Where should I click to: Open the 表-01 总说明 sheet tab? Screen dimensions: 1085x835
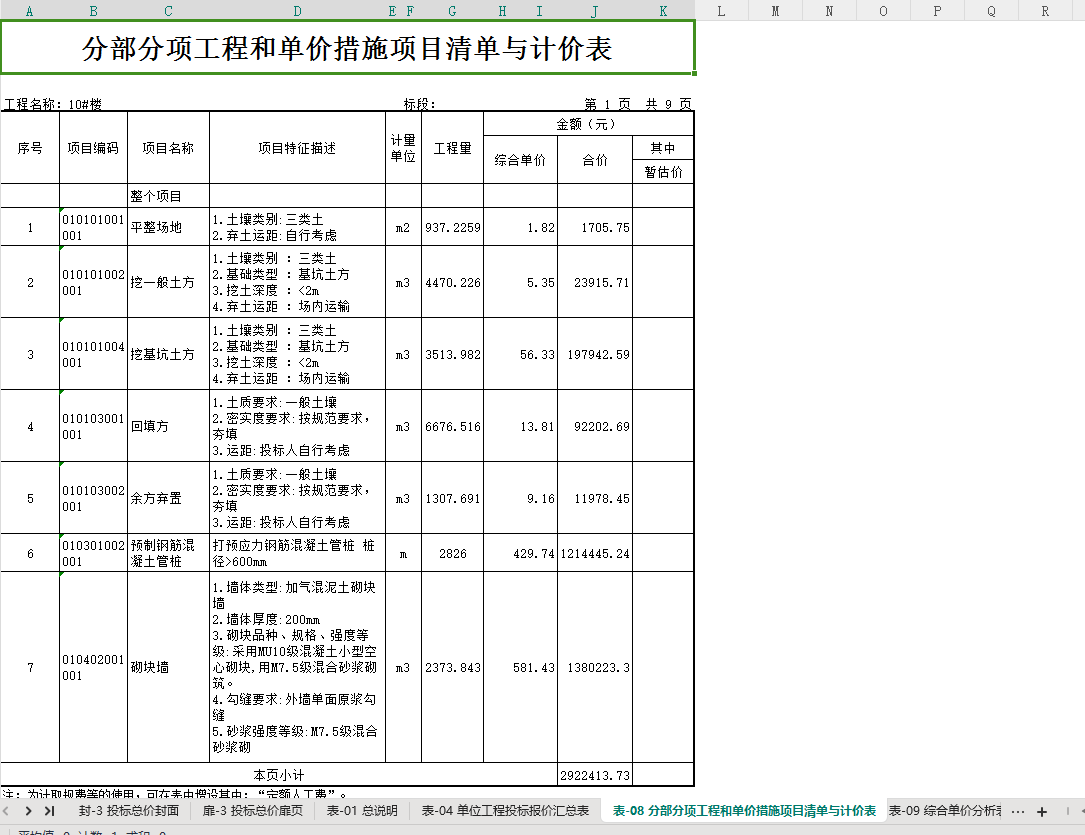pos(362,811)
